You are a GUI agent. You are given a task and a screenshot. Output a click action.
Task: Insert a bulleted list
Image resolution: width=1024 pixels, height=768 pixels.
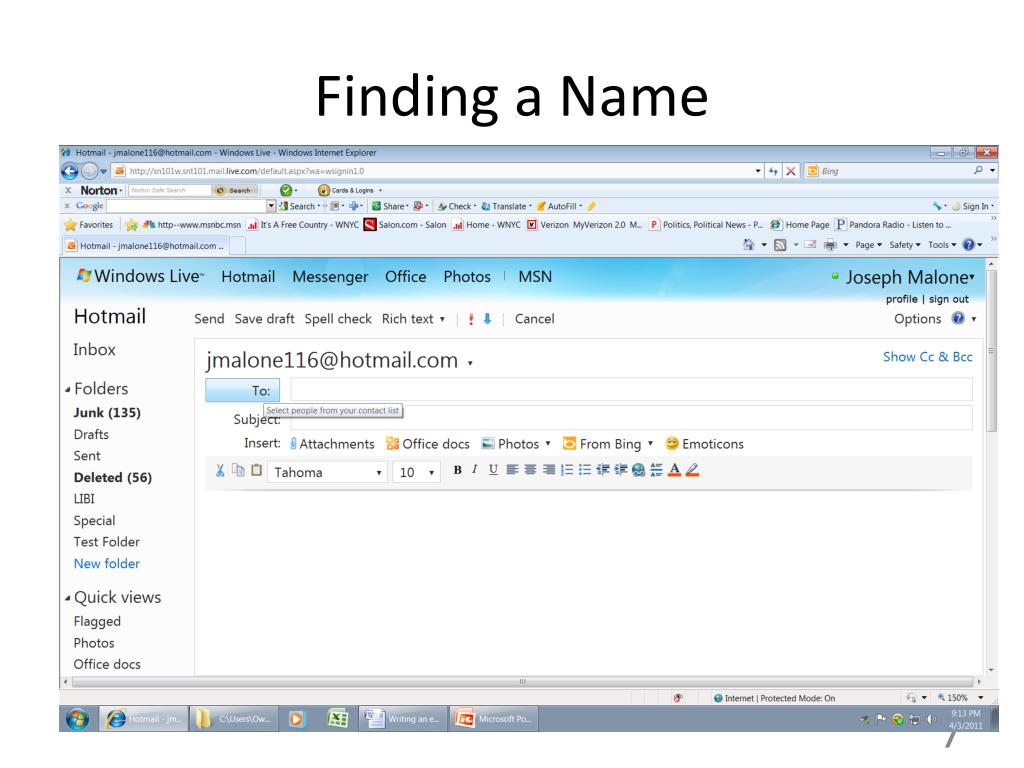click(x=584, y=470)
